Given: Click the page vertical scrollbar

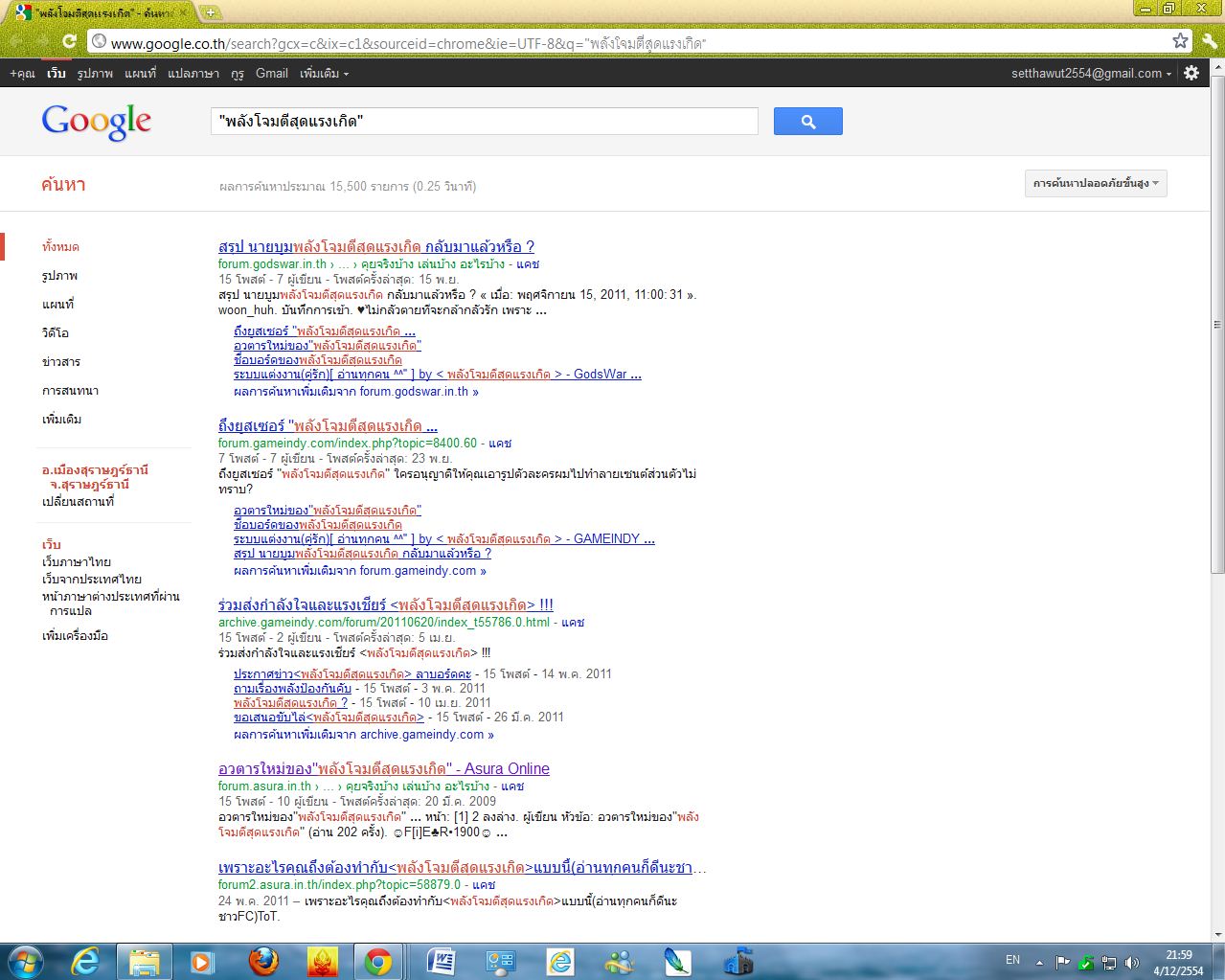Looking at the screenshot, I should [x=1217, y=326].
